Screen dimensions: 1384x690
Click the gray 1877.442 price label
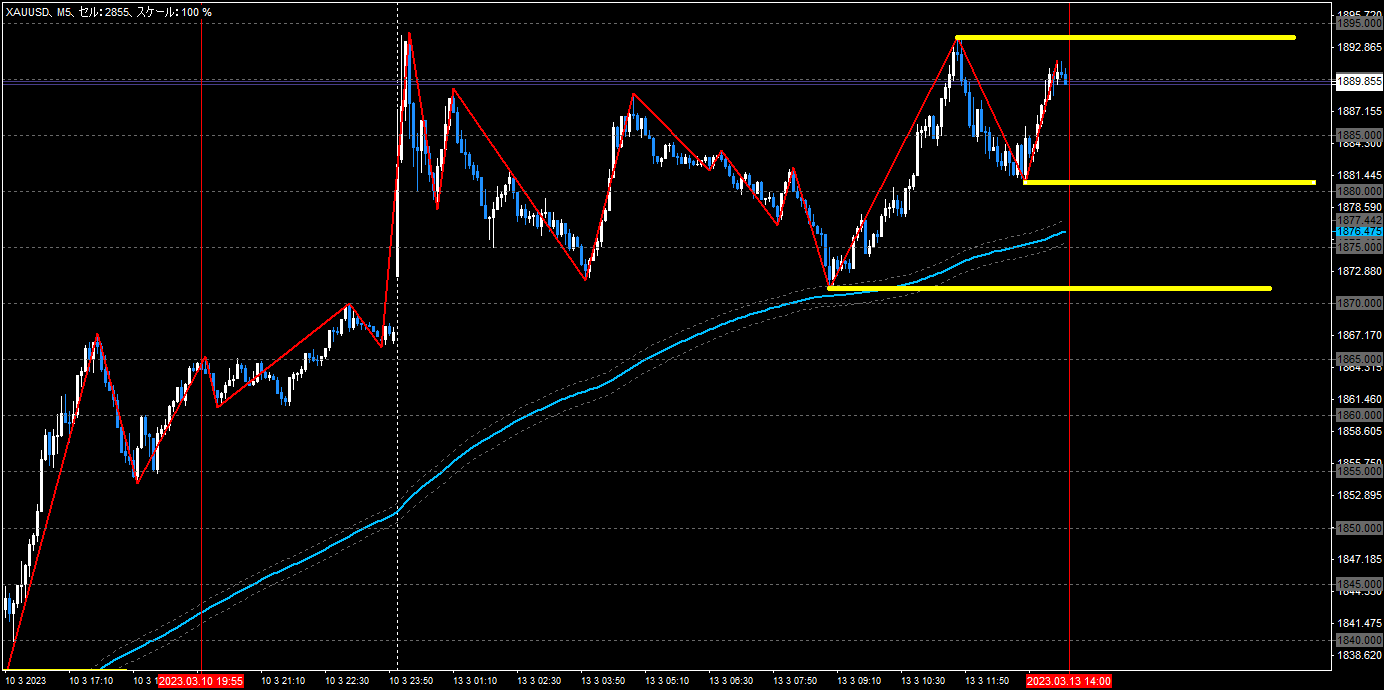click(1359, 220)
